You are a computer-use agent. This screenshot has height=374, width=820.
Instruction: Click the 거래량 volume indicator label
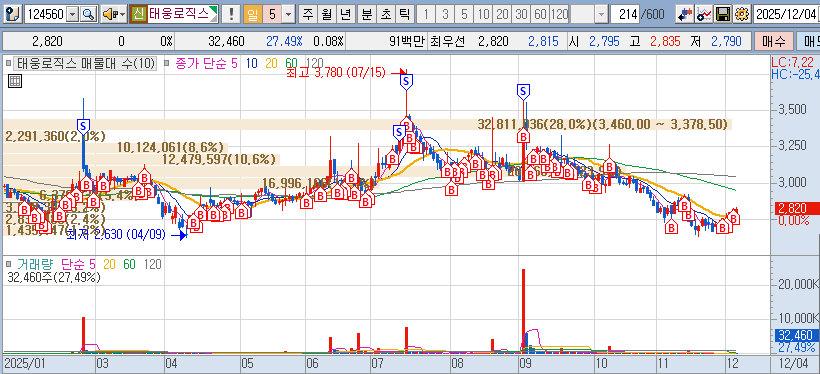pyautogui.click(x=36, y=264)
